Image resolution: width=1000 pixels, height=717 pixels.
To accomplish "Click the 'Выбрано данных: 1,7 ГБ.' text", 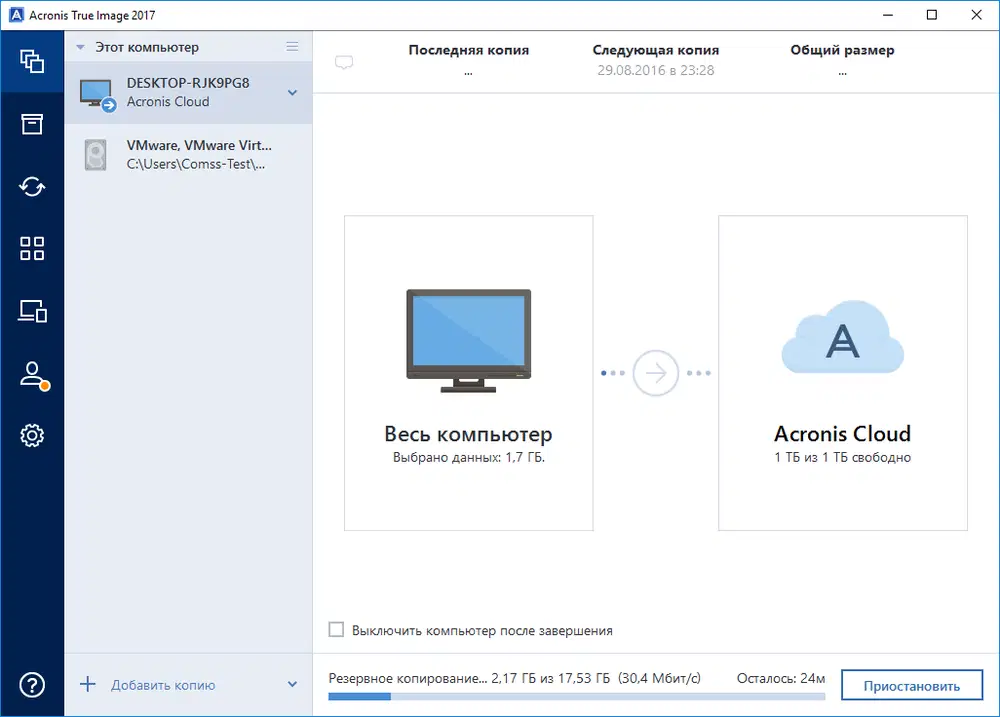I will pyautogui.click(x=469, y=457).
